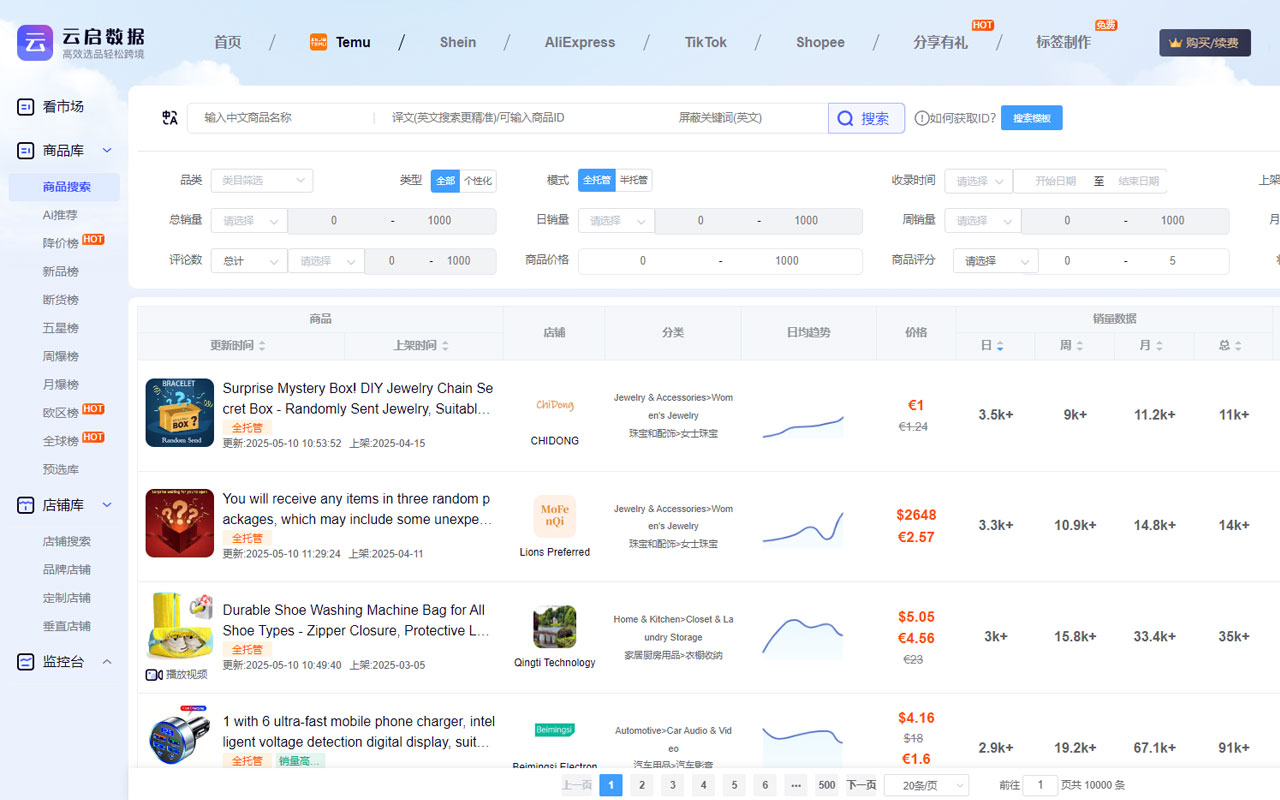Sort by total sales (总) arrow icon
The image size is (1280, 800).
[x=1238, y=346]
